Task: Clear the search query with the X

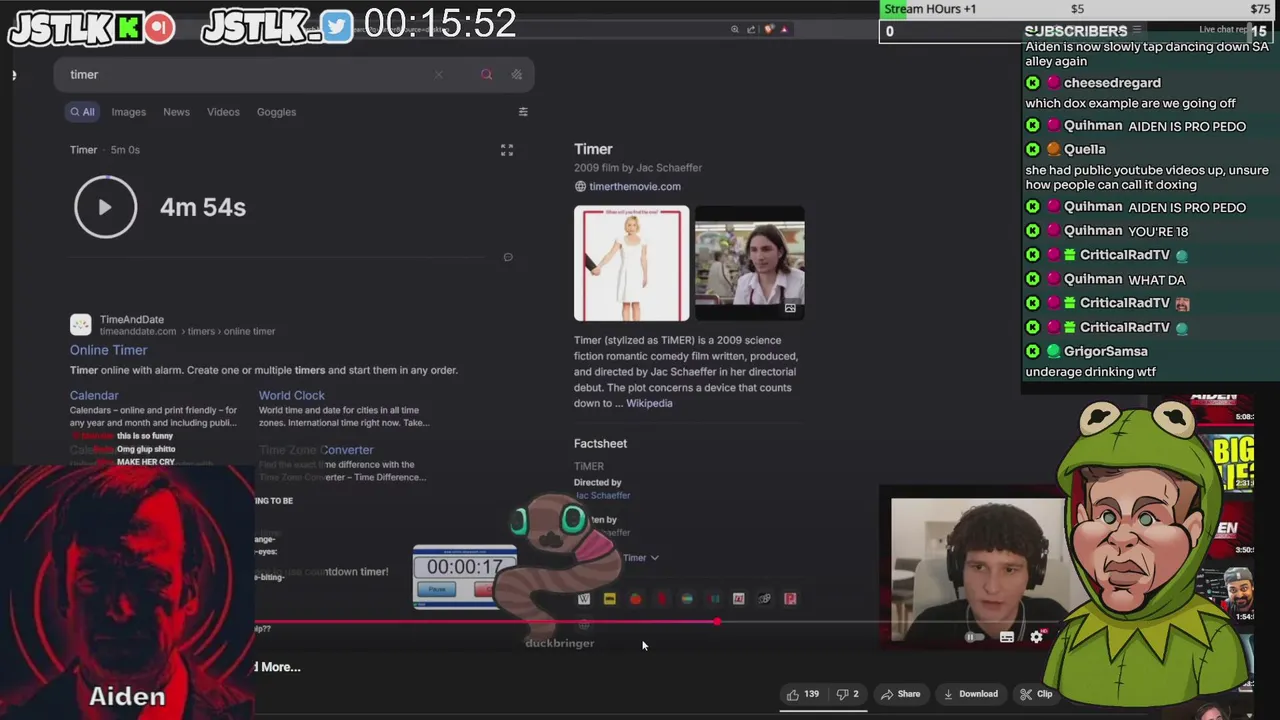Action: point(438,74)
